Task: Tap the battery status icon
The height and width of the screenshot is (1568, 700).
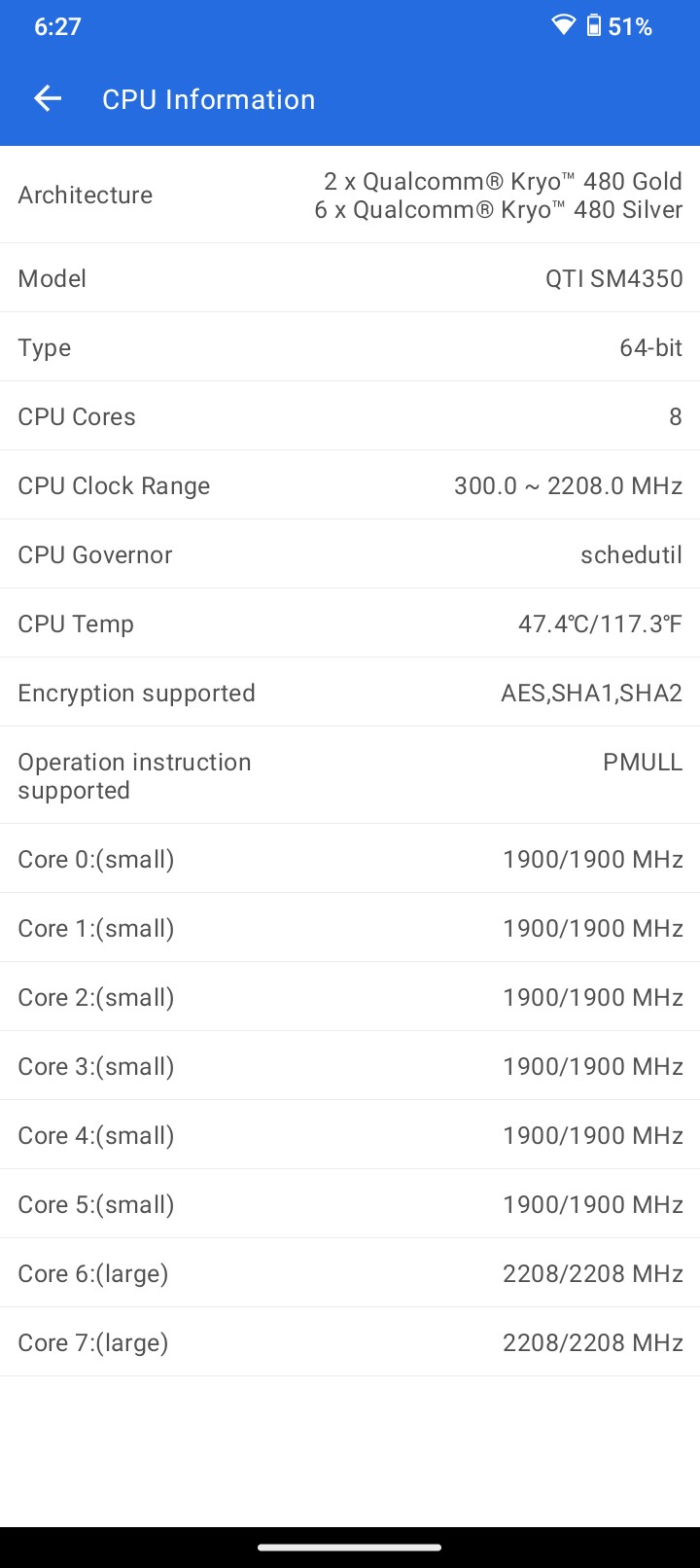Action: click(x=594, y=25)
